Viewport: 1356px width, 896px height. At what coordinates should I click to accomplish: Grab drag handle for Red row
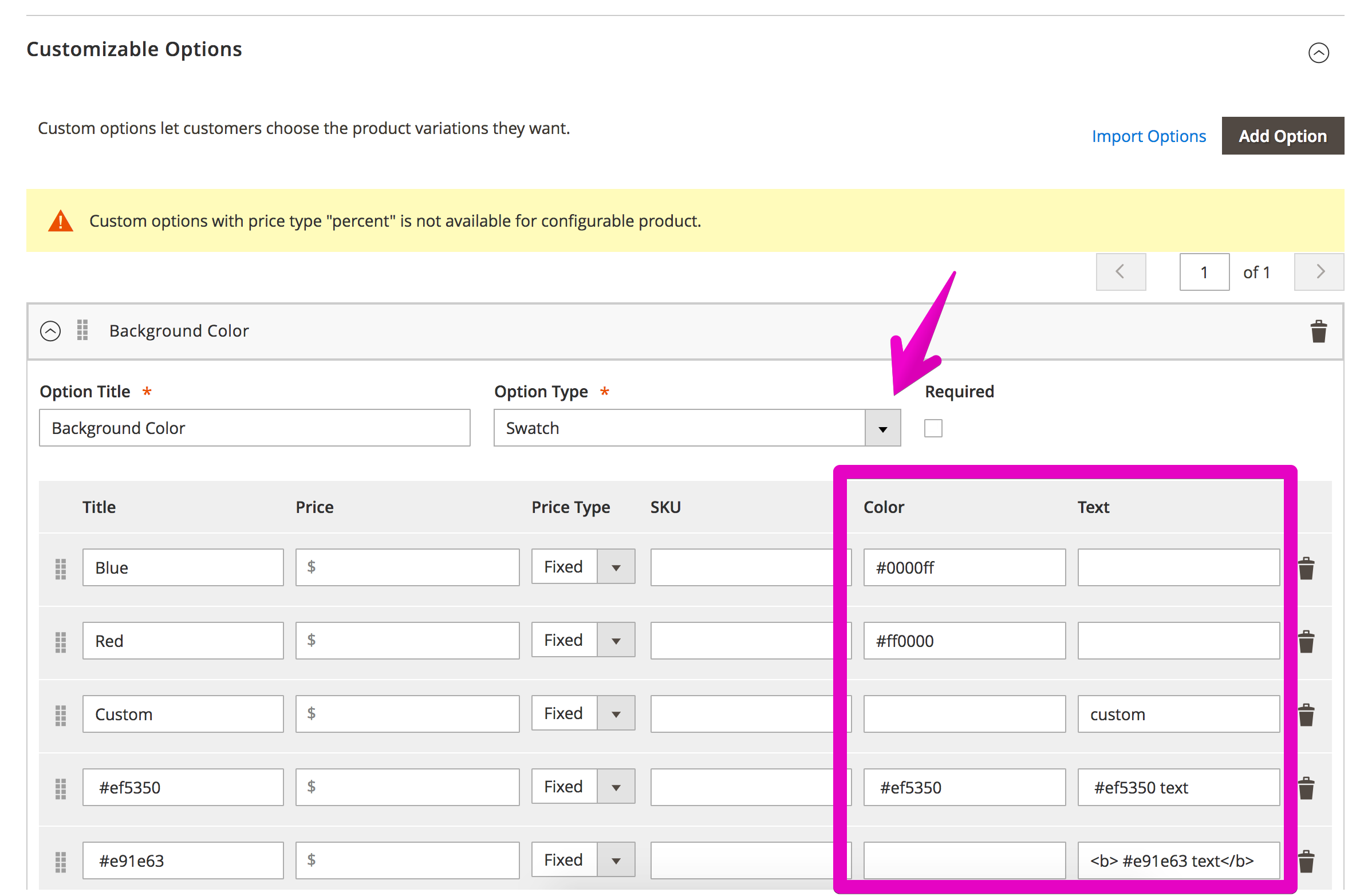(x=61, y=642)
